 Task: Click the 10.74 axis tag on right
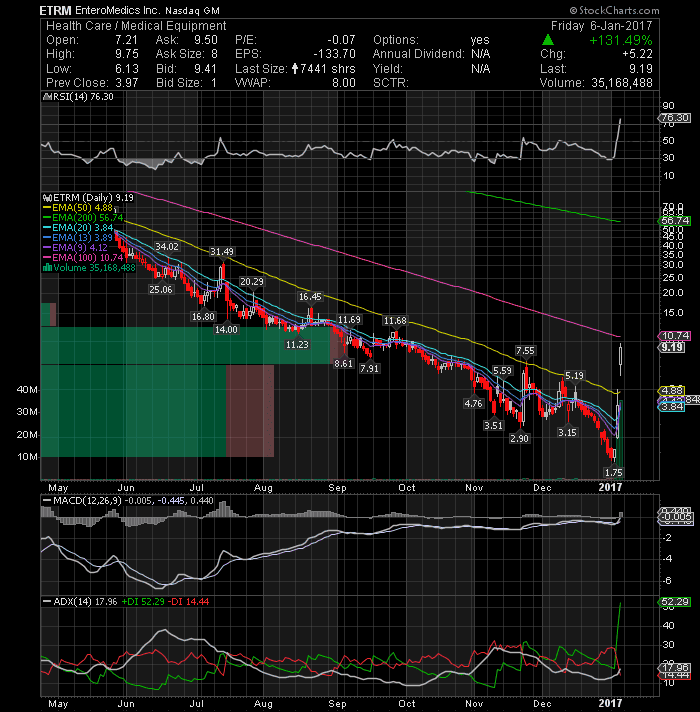click(x=675, y=336)
